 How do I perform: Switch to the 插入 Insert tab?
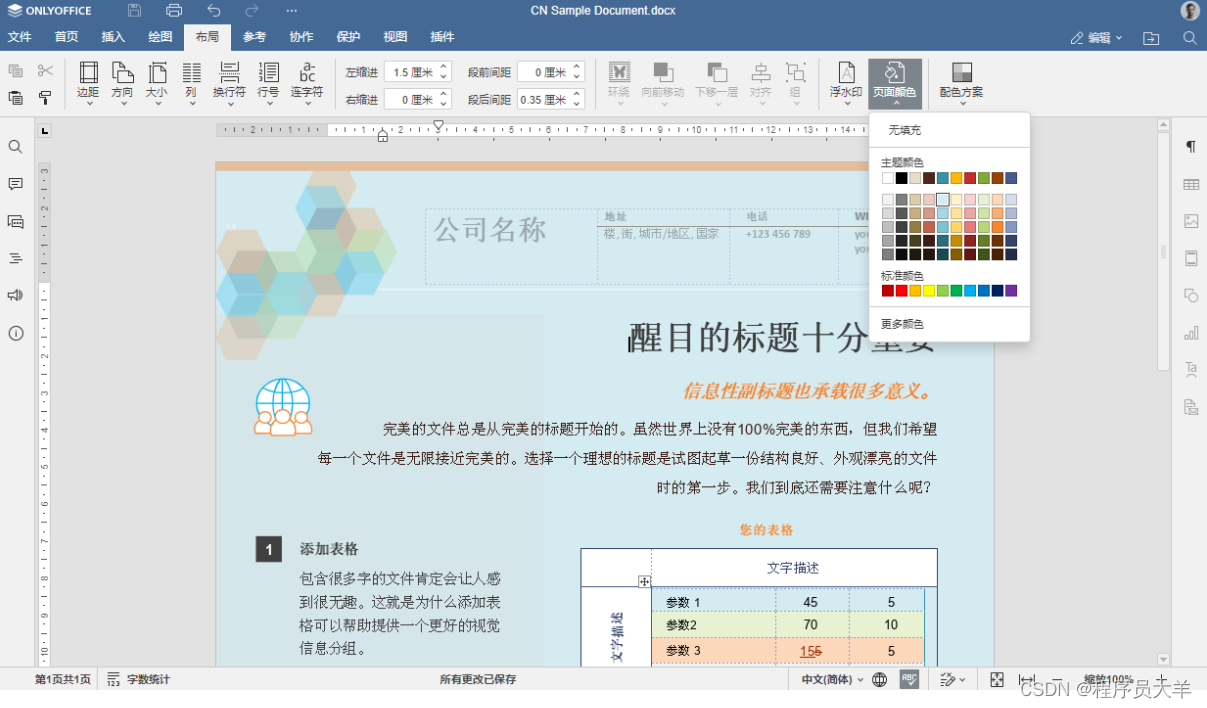pyautogui.click(x=113, y=38)
